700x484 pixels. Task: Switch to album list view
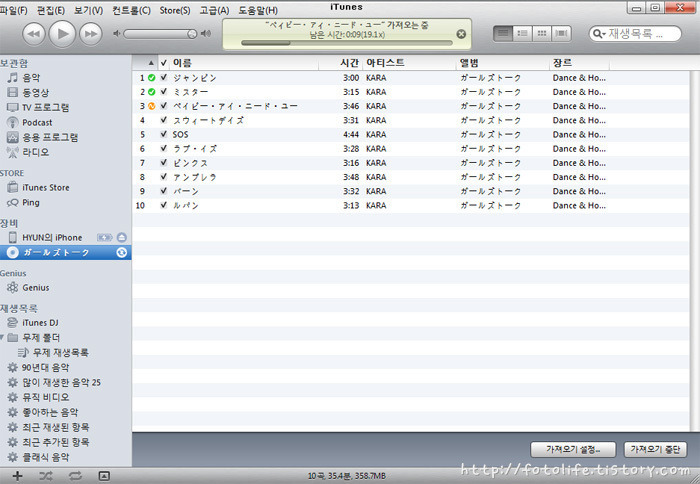522,33
